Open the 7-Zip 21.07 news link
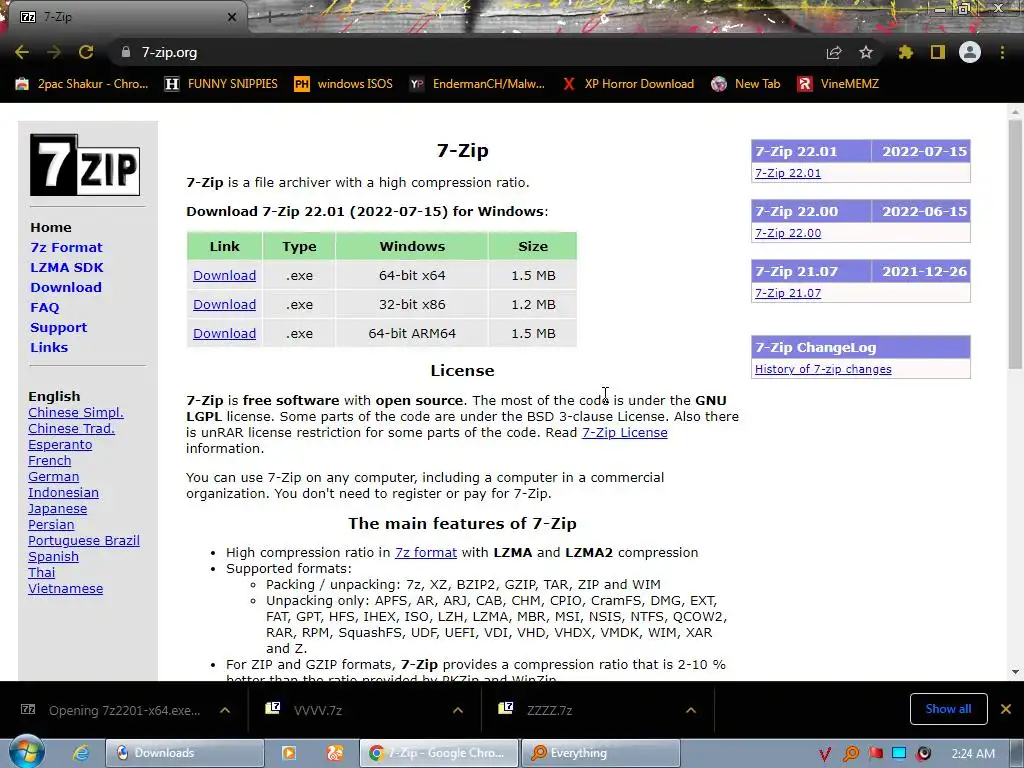Viewport: 1024px width, 768px height. 788,293
